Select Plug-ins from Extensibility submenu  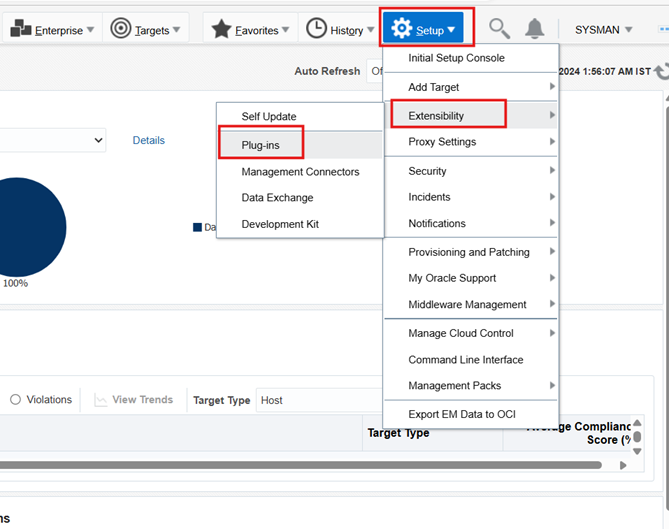pyautogui.click(x=260, y=145)
